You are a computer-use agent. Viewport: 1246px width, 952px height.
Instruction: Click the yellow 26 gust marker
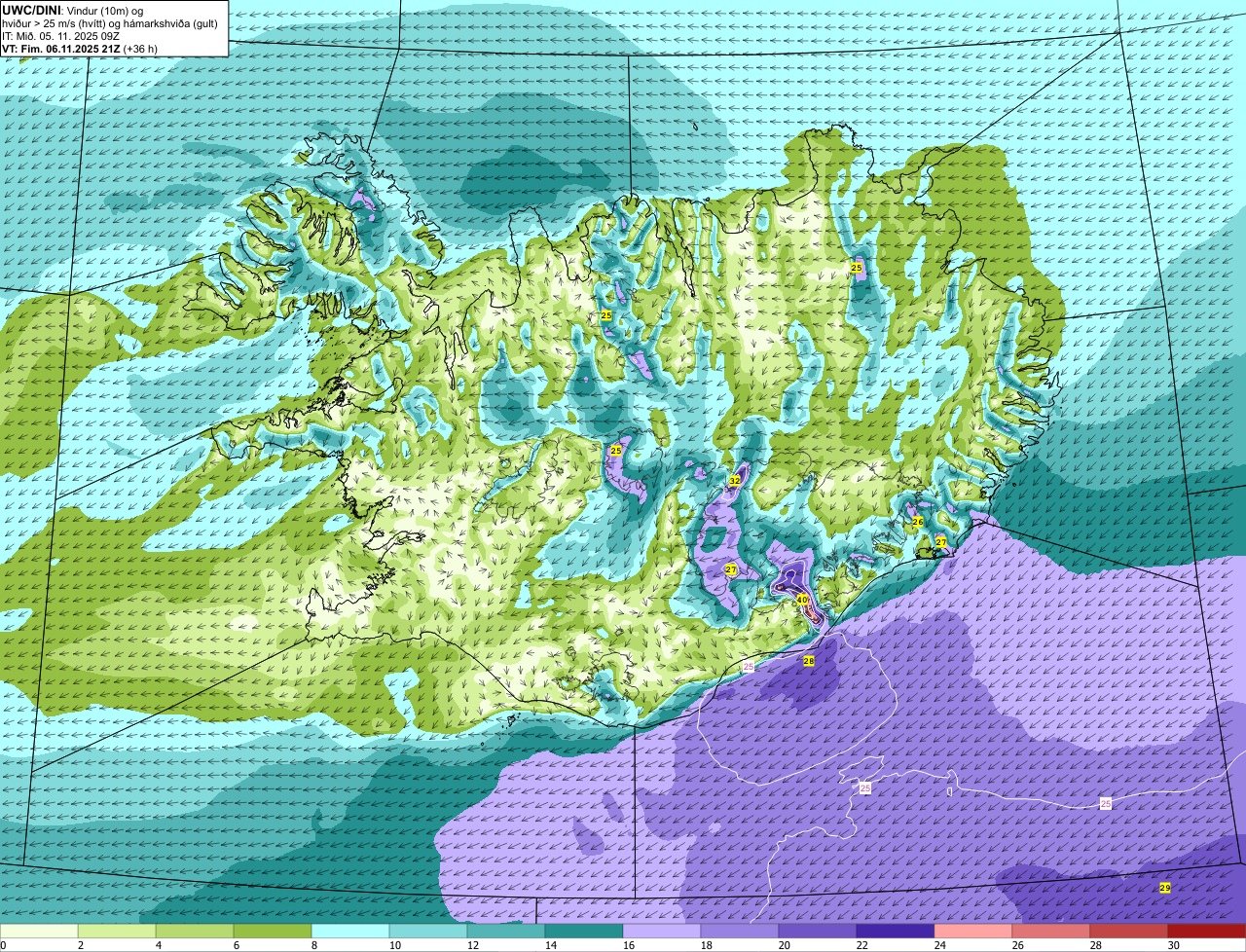[917, 522]
